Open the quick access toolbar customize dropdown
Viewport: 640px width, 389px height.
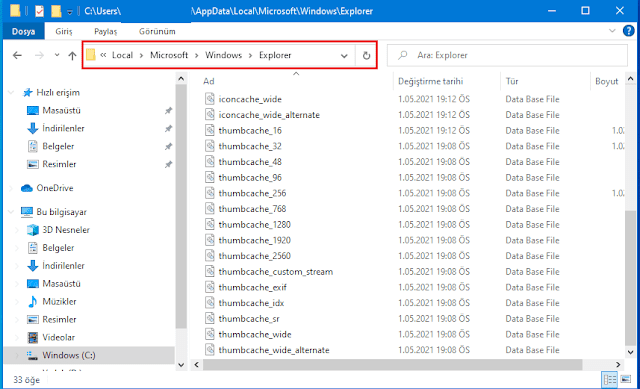point(70,12)
